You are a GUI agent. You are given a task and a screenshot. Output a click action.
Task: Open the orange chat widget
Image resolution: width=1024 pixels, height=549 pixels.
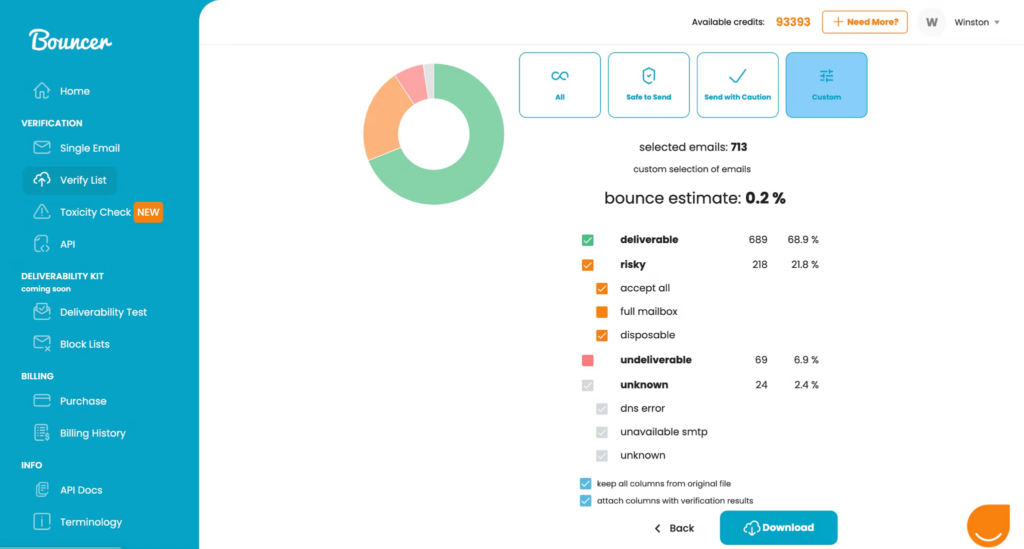(988, 525)
